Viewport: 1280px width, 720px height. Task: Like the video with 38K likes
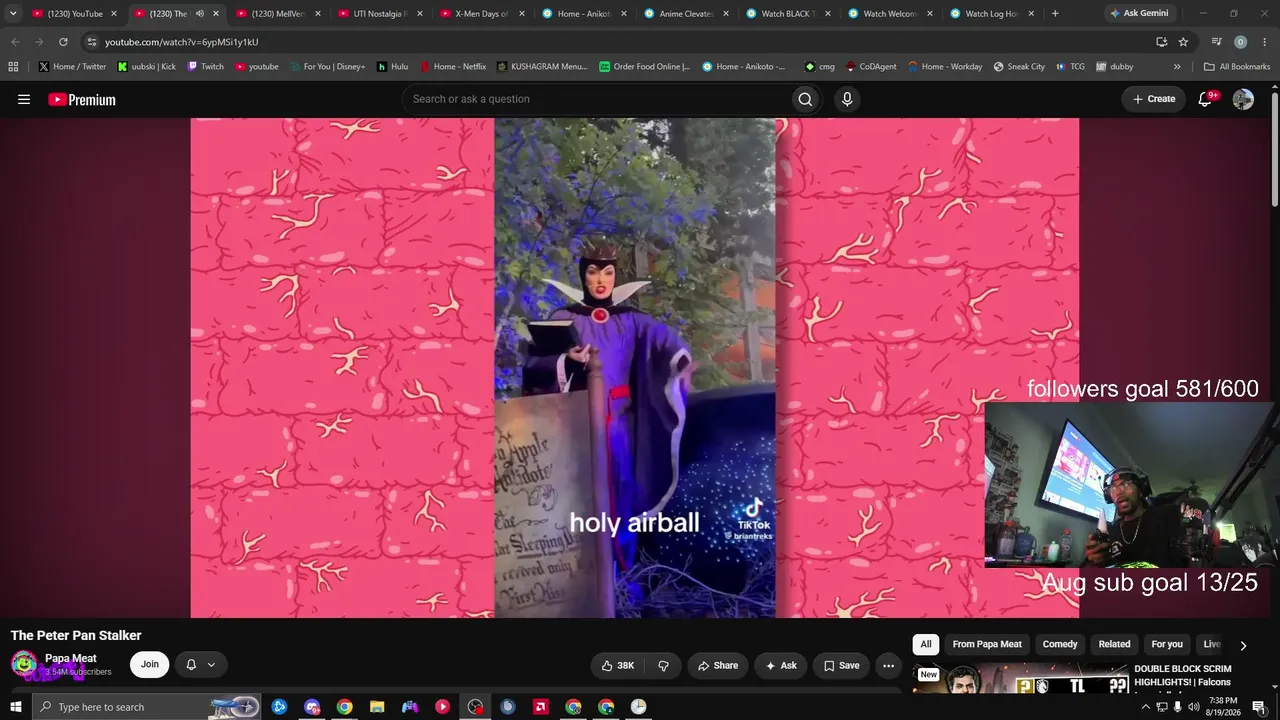click(x=618, y=665)
